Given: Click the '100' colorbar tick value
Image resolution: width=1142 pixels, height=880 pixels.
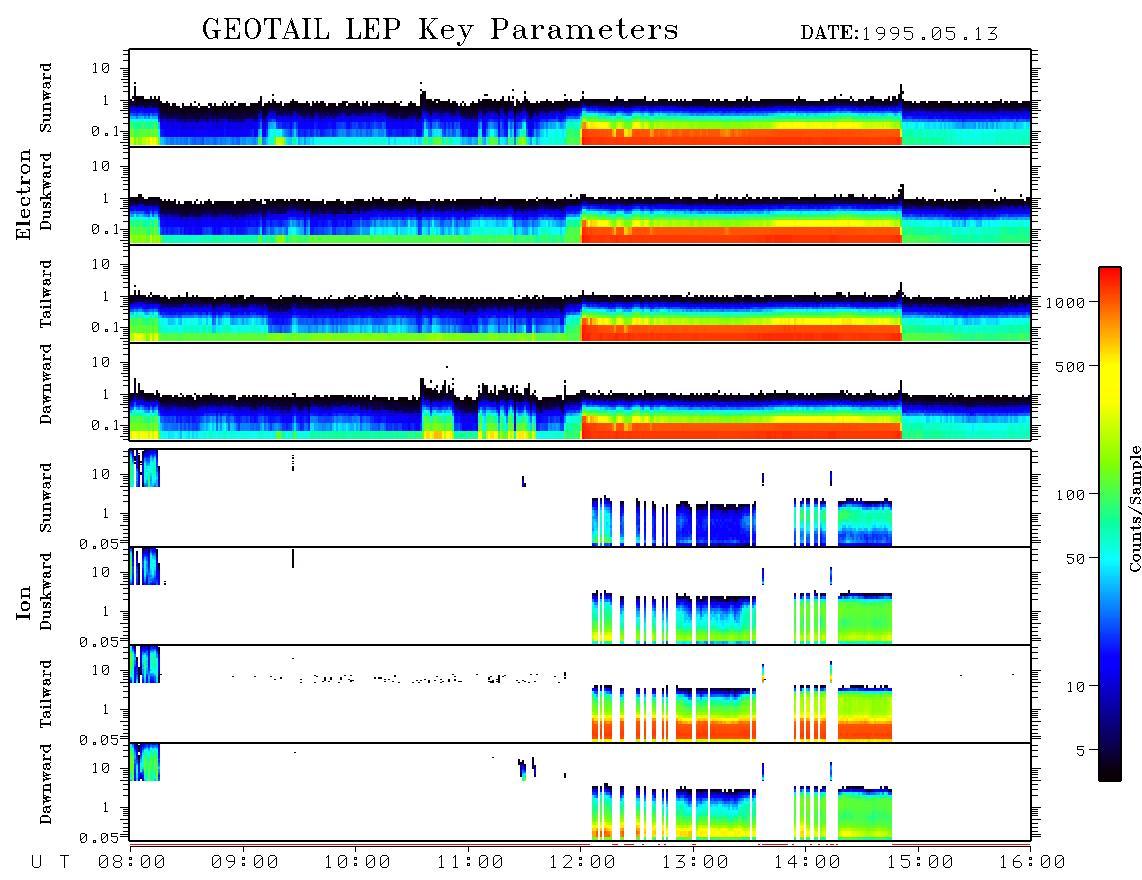Looking at the screenshot, I should [x=1070, y=495].
